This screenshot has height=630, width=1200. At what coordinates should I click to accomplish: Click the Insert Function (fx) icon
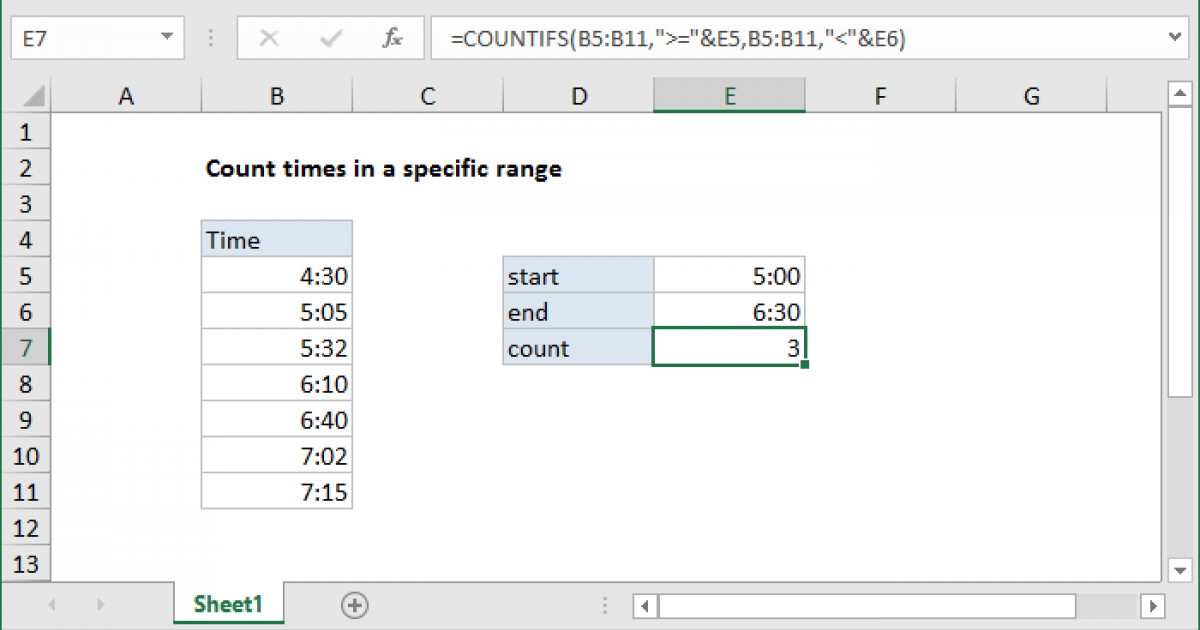tap(390, 38)
